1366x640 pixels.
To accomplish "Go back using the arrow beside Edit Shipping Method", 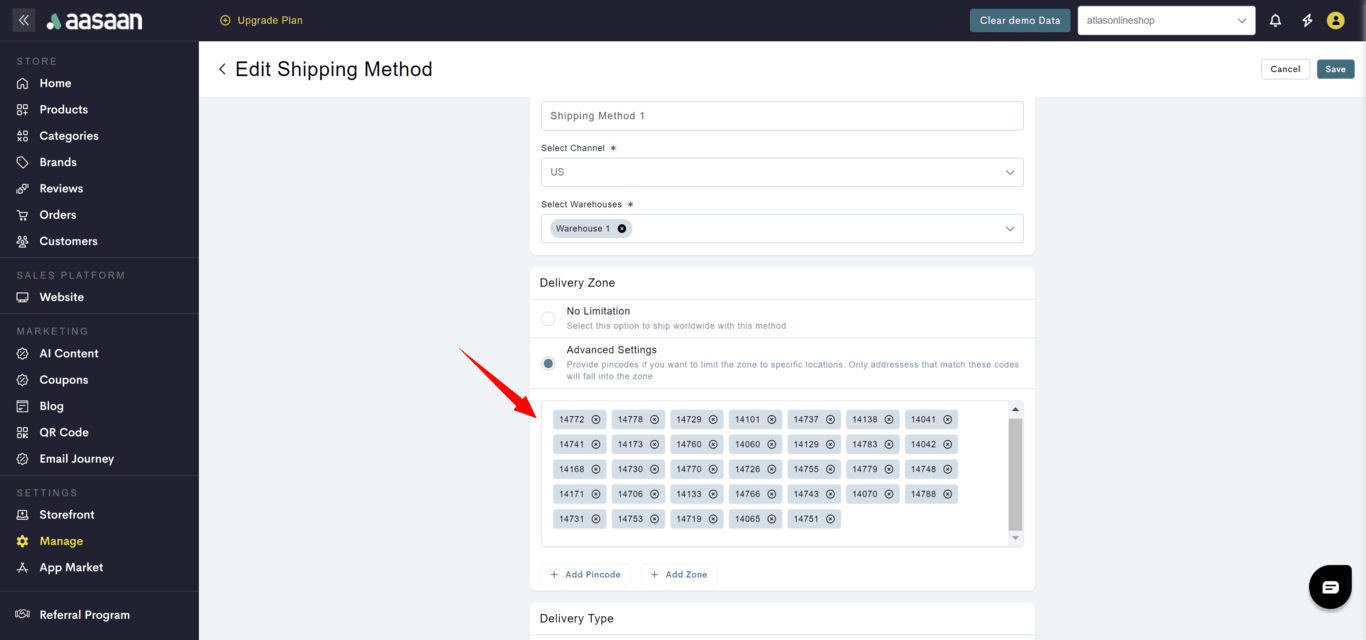I will point(222,69).
